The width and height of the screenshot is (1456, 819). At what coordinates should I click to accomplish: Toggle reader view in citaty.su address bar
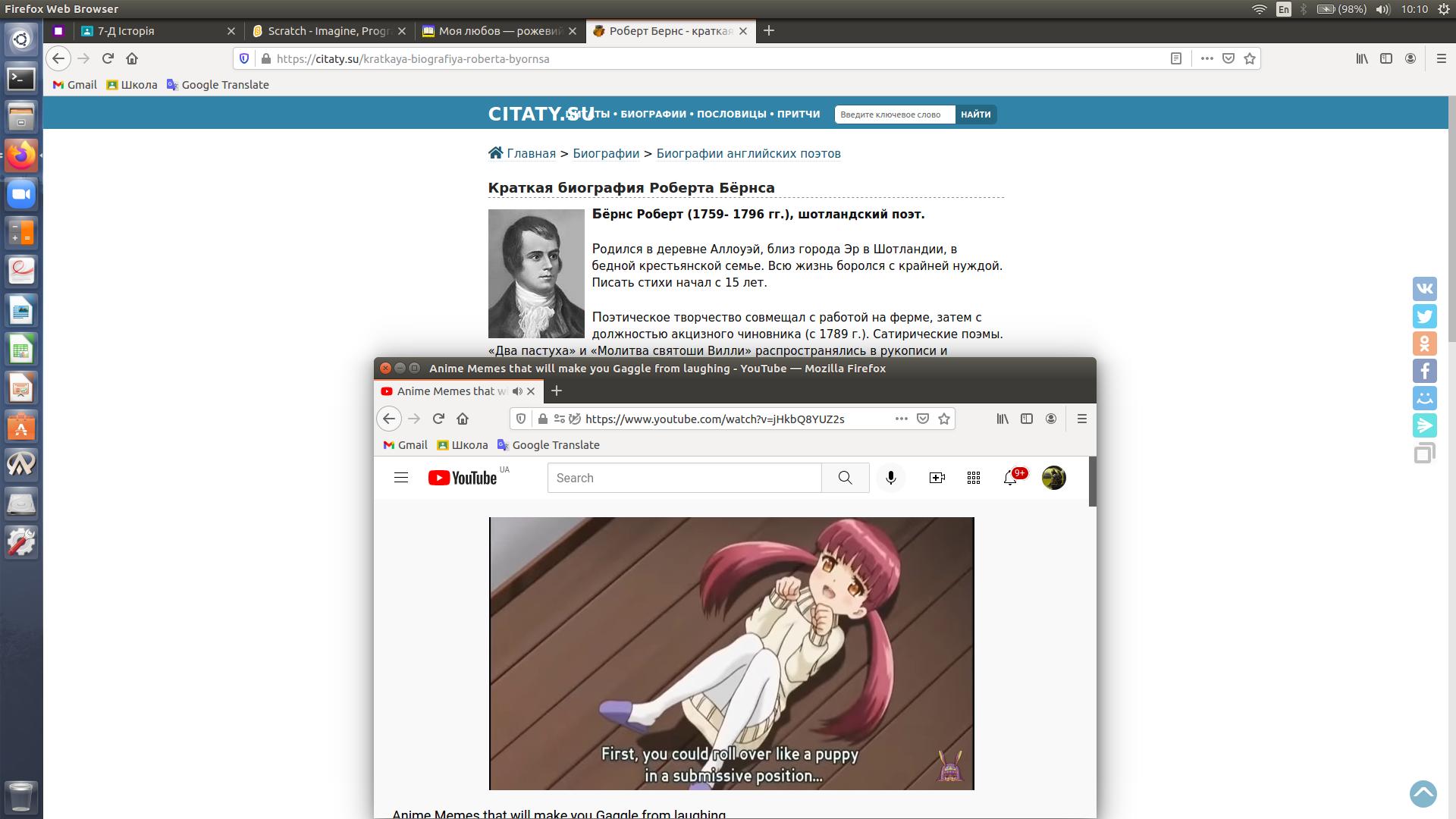click(x=1176, y=58)
